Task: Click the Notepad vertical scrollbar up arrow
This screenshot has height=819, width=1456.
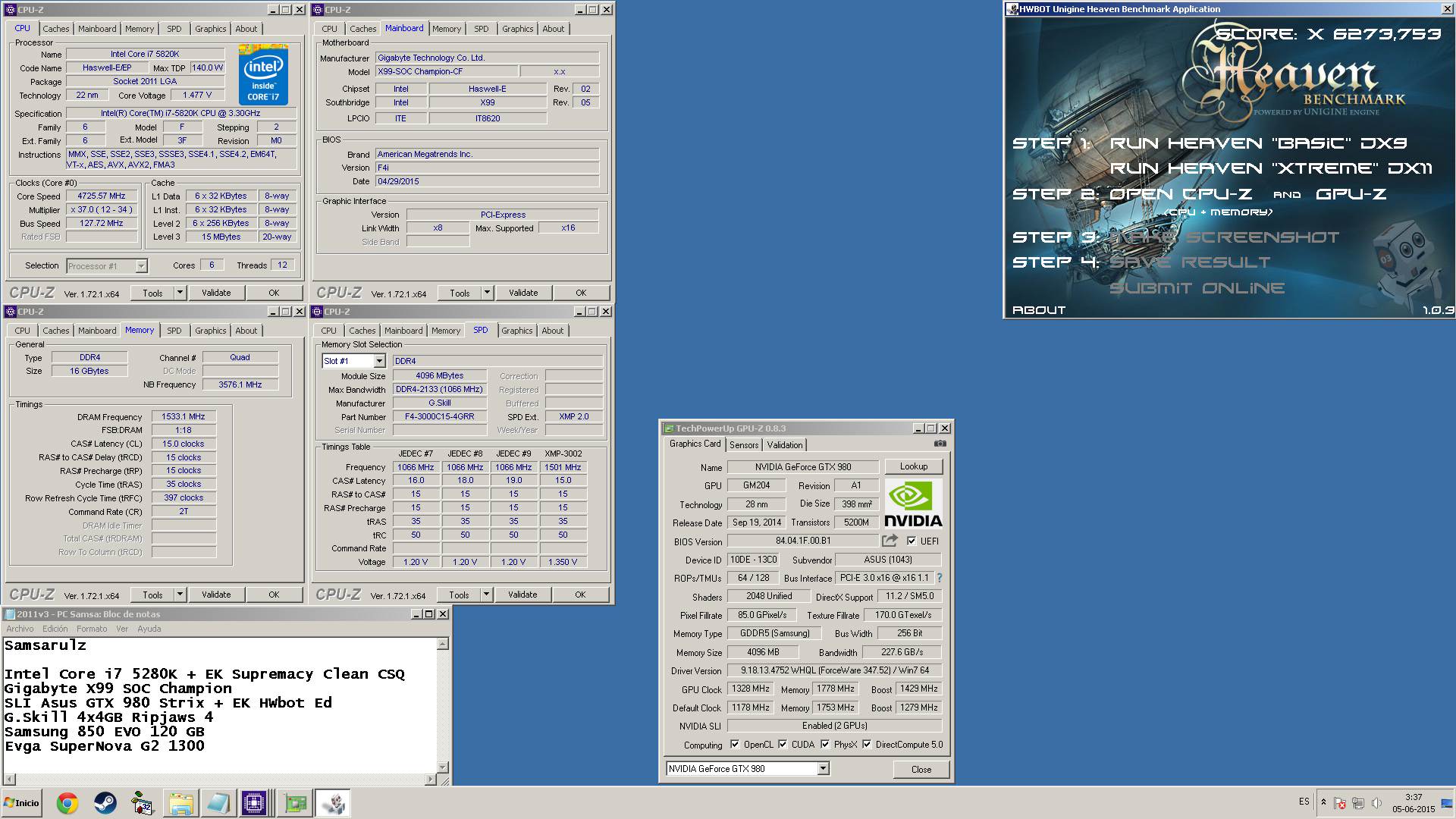Action: point(443,644)
